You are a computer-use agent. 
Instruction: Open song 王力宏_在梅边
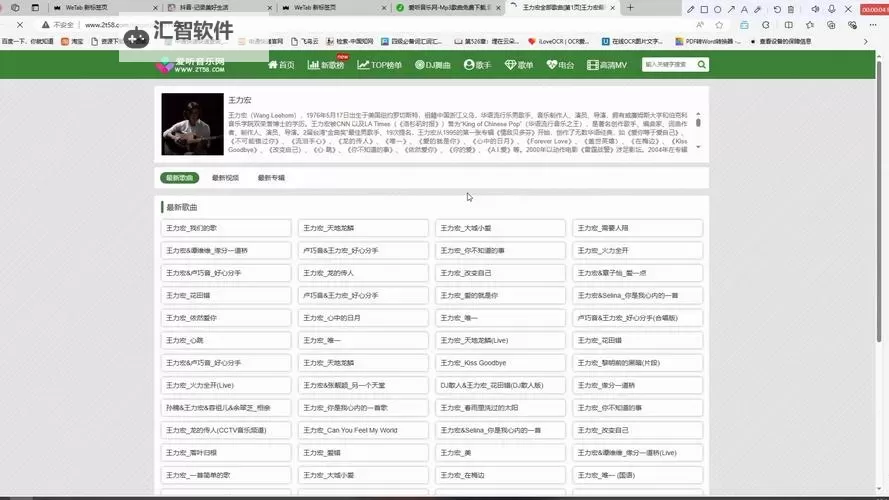click(501, 475)
